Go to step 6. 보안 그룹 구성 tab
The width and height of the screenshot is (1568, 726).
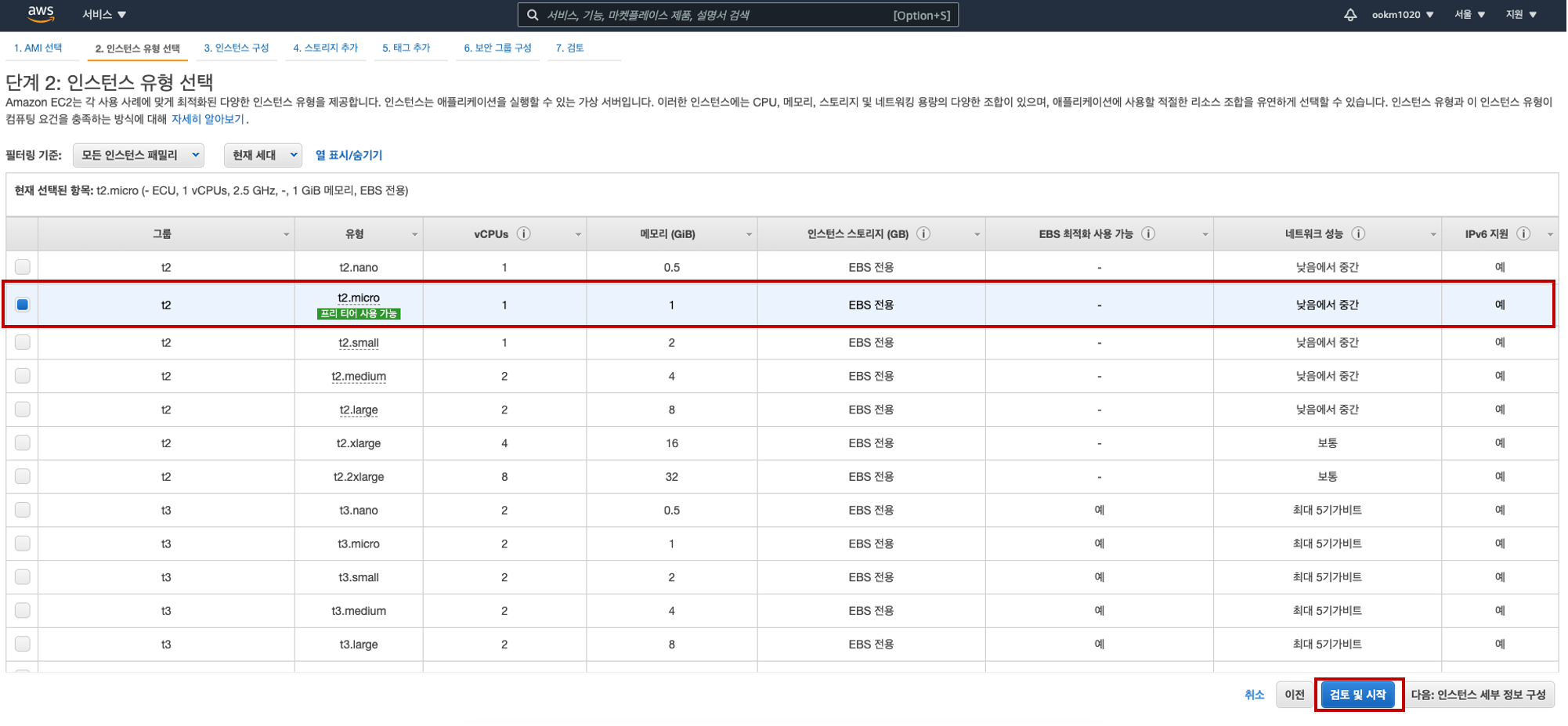(497, 48)
